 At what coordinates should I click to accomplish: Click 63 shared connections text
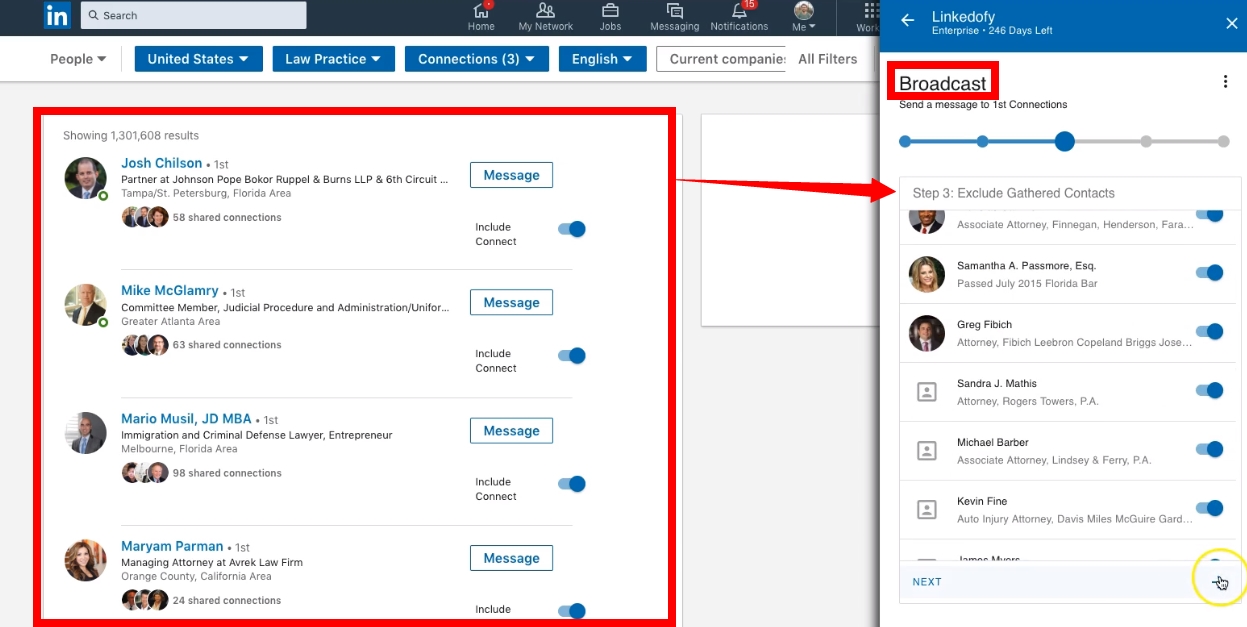click(227, 345)
